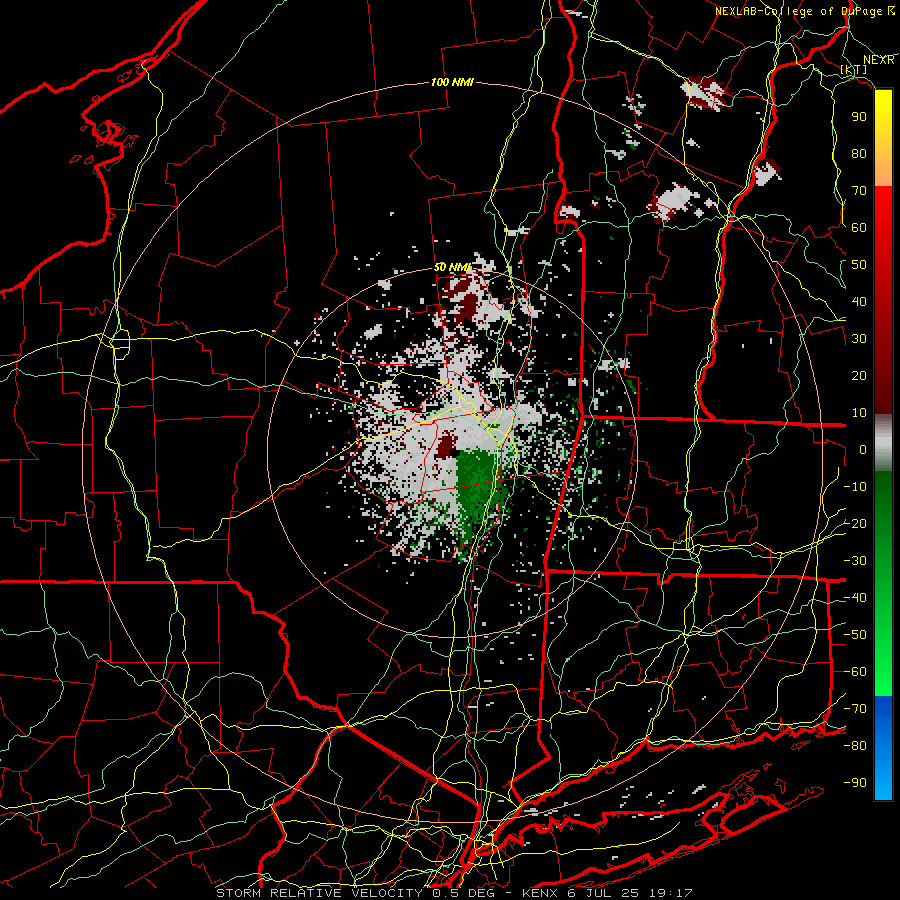
Task: Click the "NEXR" label in the corner
Action: pyautogui.click(x=879, y=60)
